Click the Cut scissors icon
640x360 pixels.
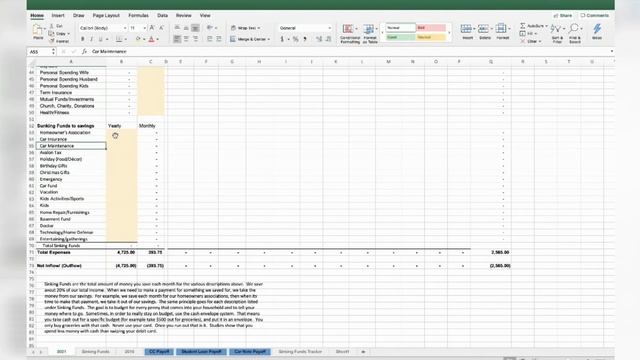click(52, 26)
